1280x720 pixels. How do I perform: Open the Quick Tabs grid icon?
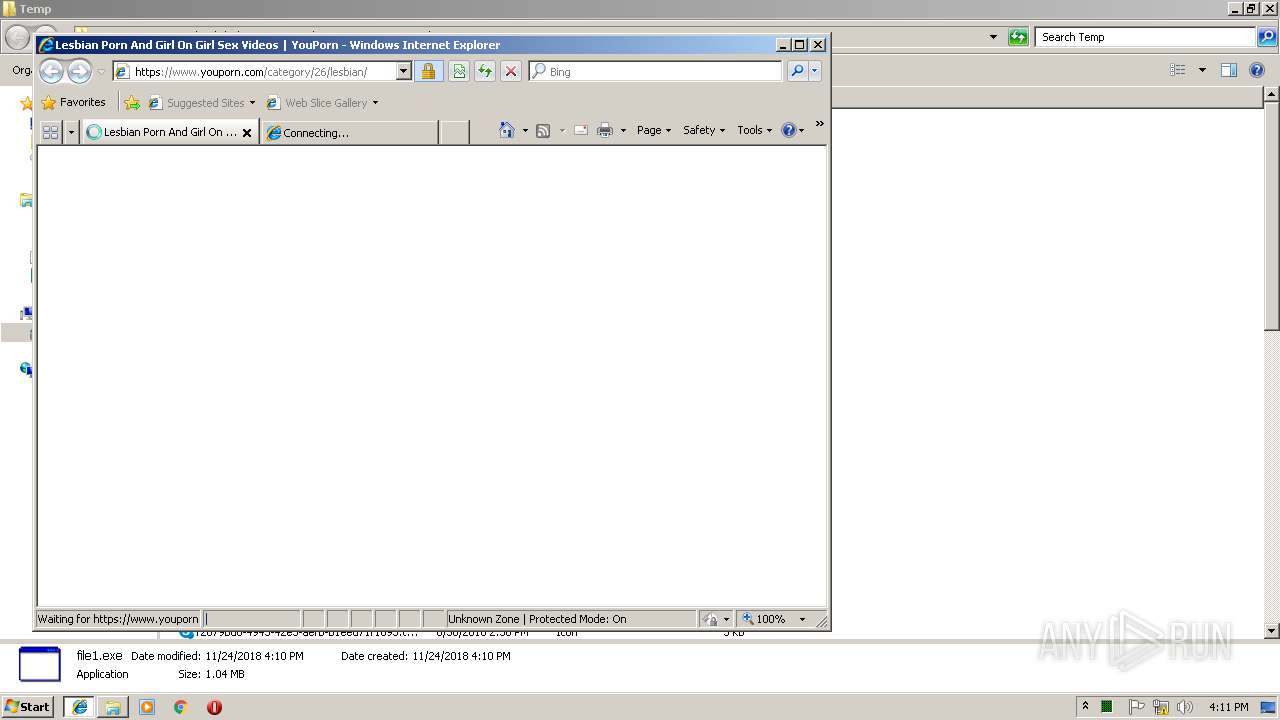click(x=50, y=132)
